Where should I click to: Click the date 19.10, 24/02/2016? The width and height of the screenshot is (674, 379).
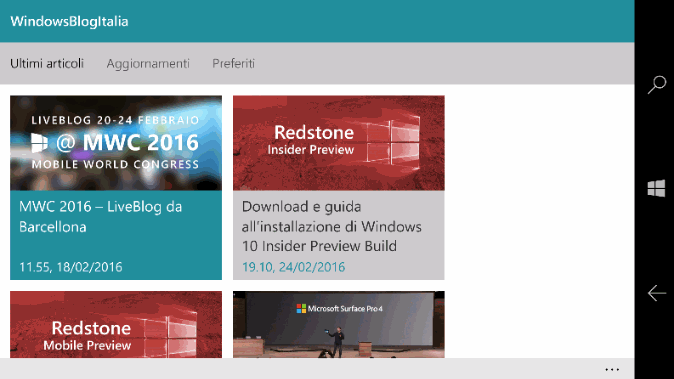tap(294, 267)
